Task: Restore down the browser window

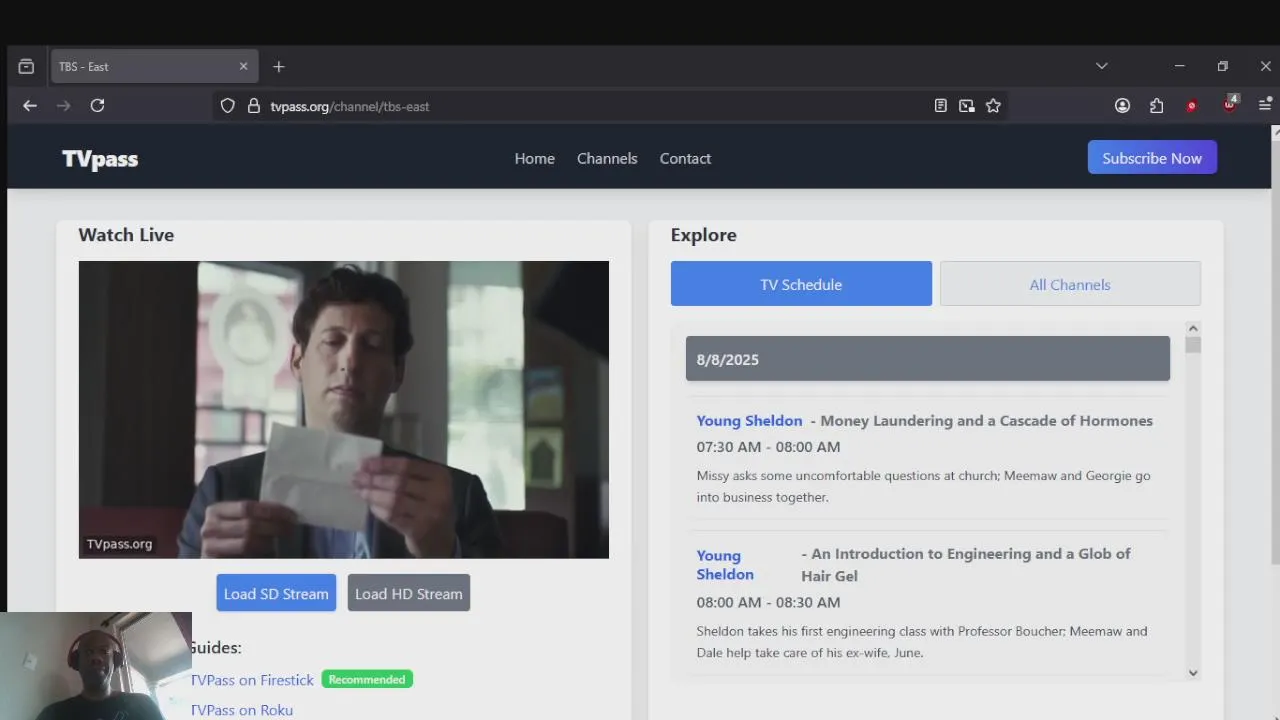Action: [1222, 66]
